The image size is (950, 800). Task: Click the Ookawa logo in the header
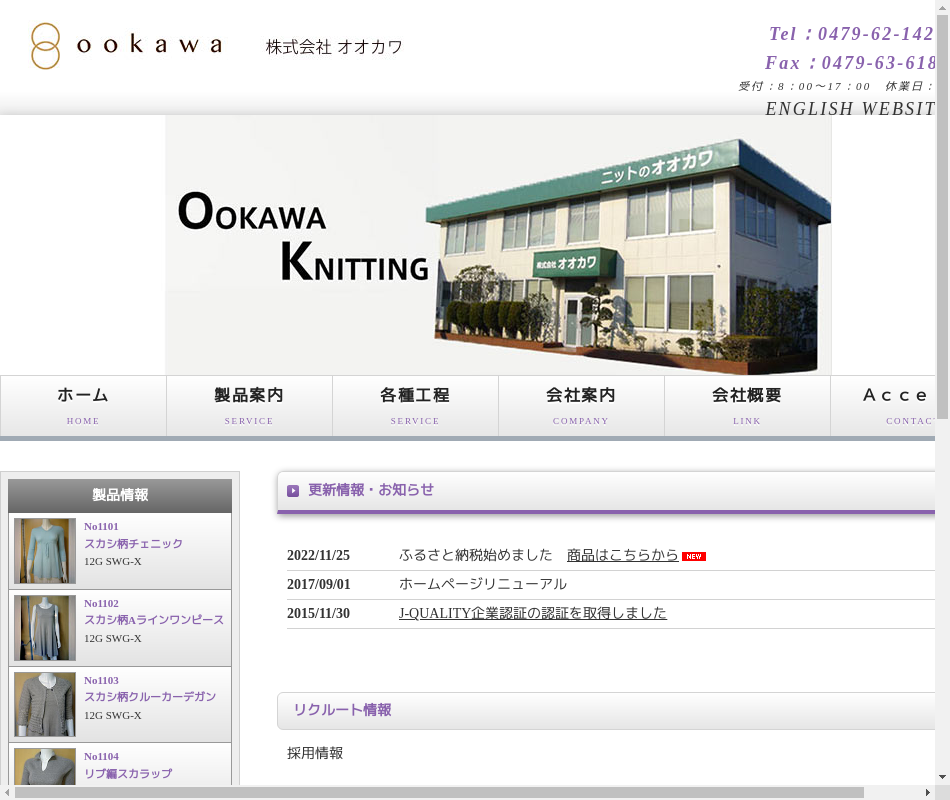click(x=126, y=46)
